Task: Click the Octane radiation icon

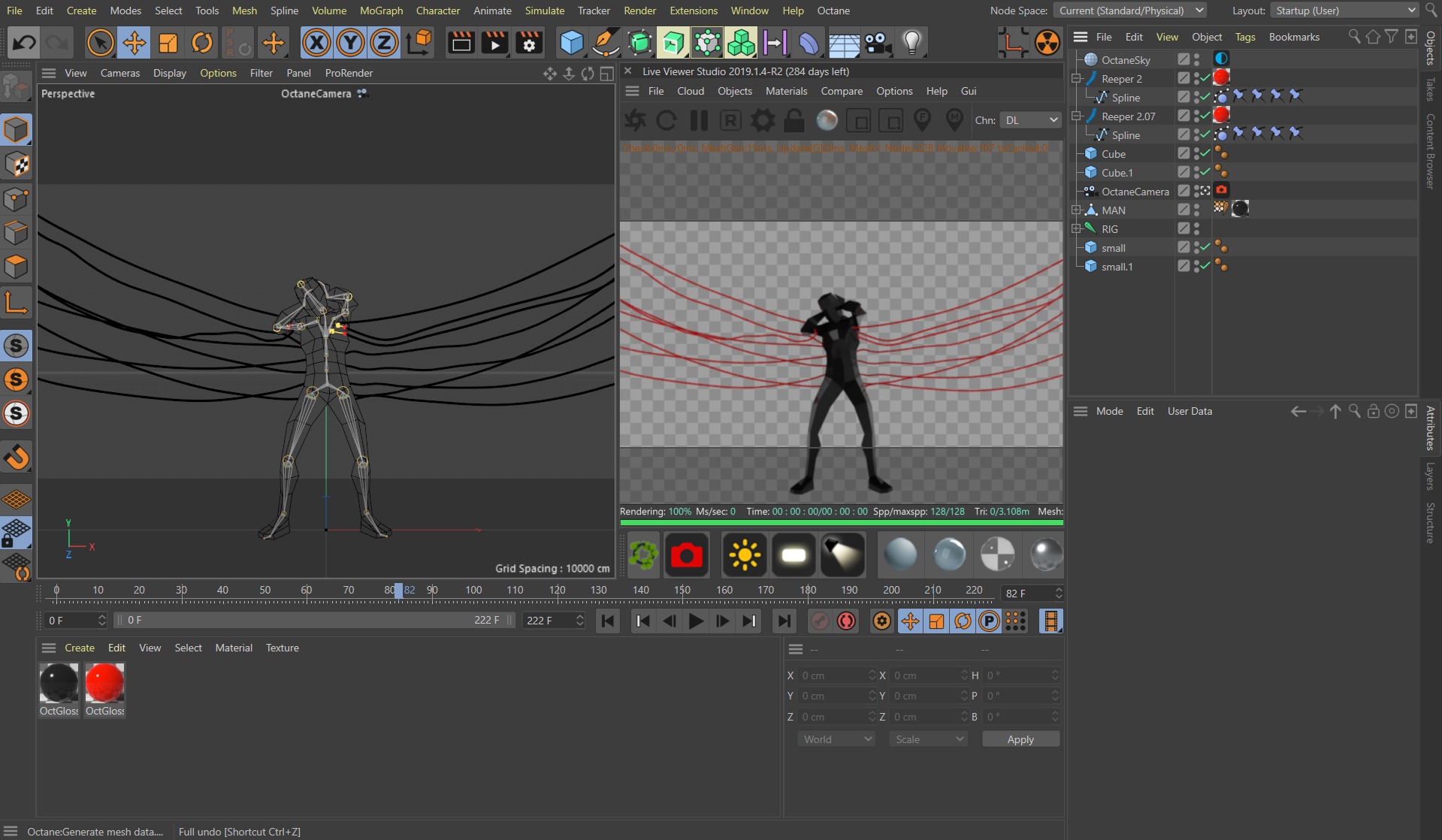Action: click(x=1047, y=43)
